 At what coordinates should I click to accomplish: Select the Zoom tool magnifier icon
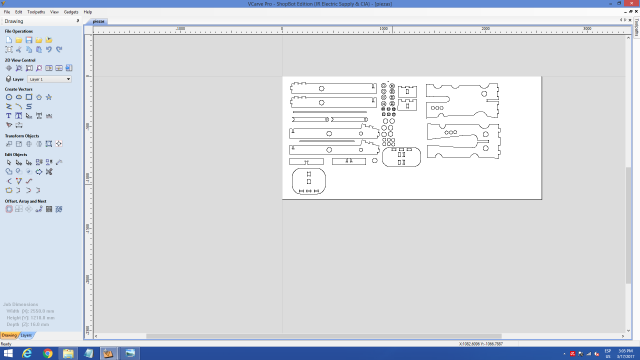point(19,68)
